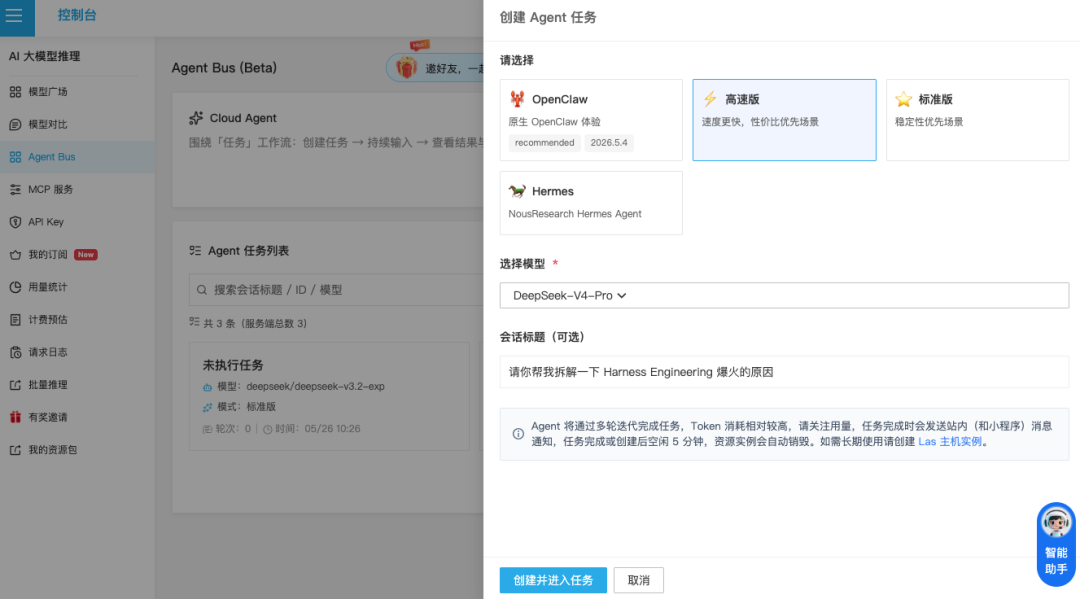Click the Agent 任务列表 heading
The height and width of the screenshot is (599, 1080).
[x=249, y=251]
